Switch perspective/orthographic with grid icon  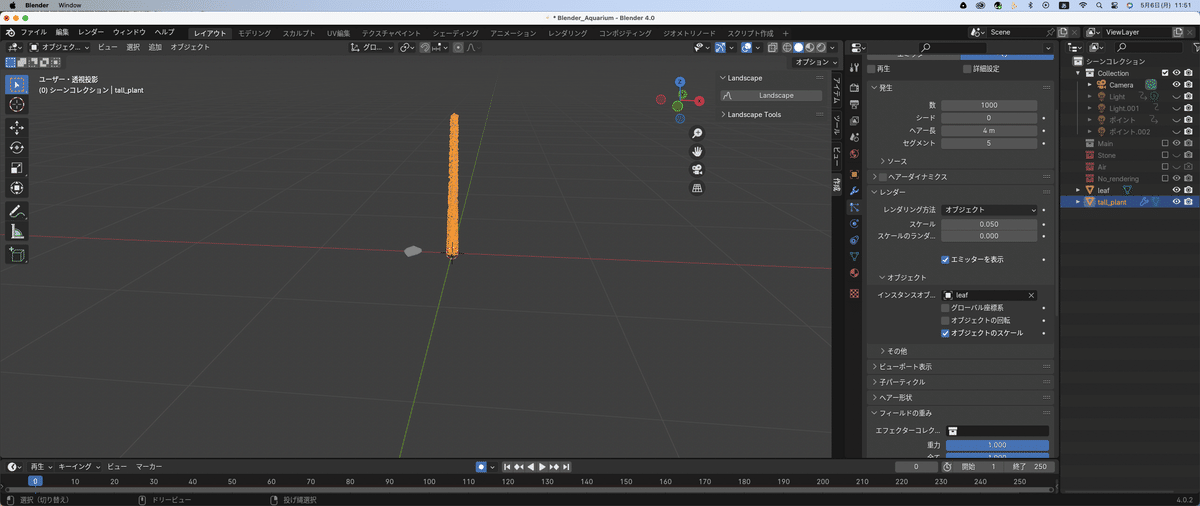[697, 187]
